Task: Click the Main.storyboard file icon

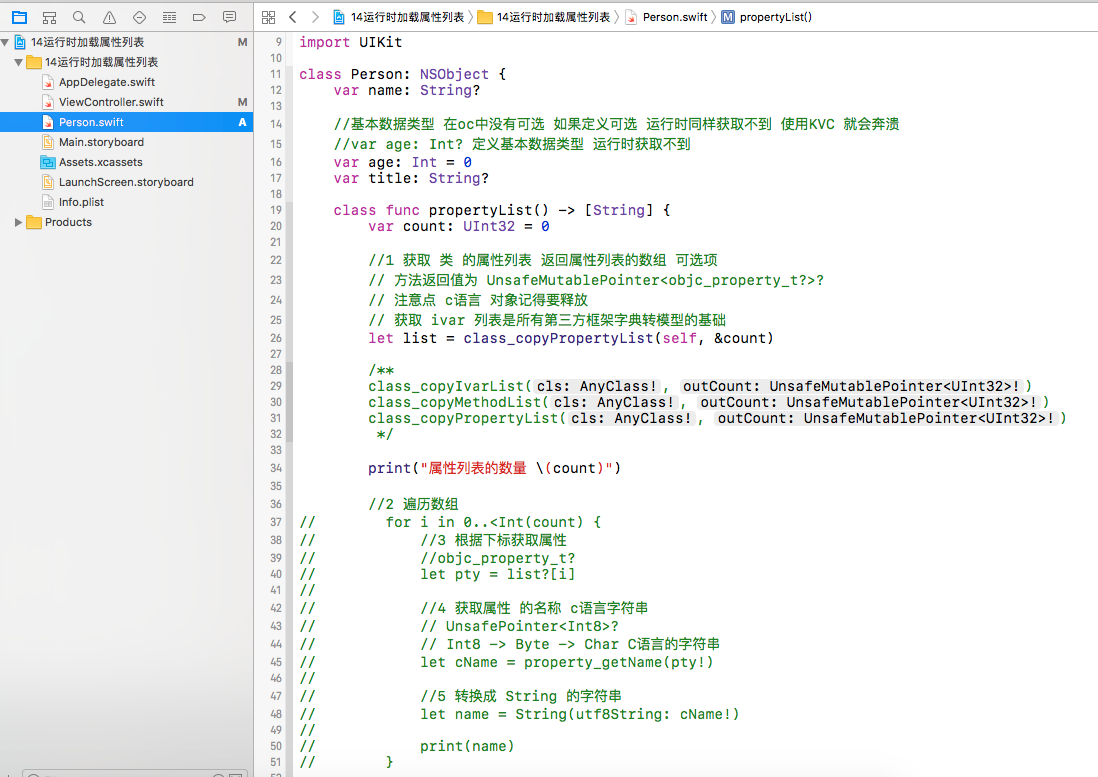Action: [x=48, y=142]
